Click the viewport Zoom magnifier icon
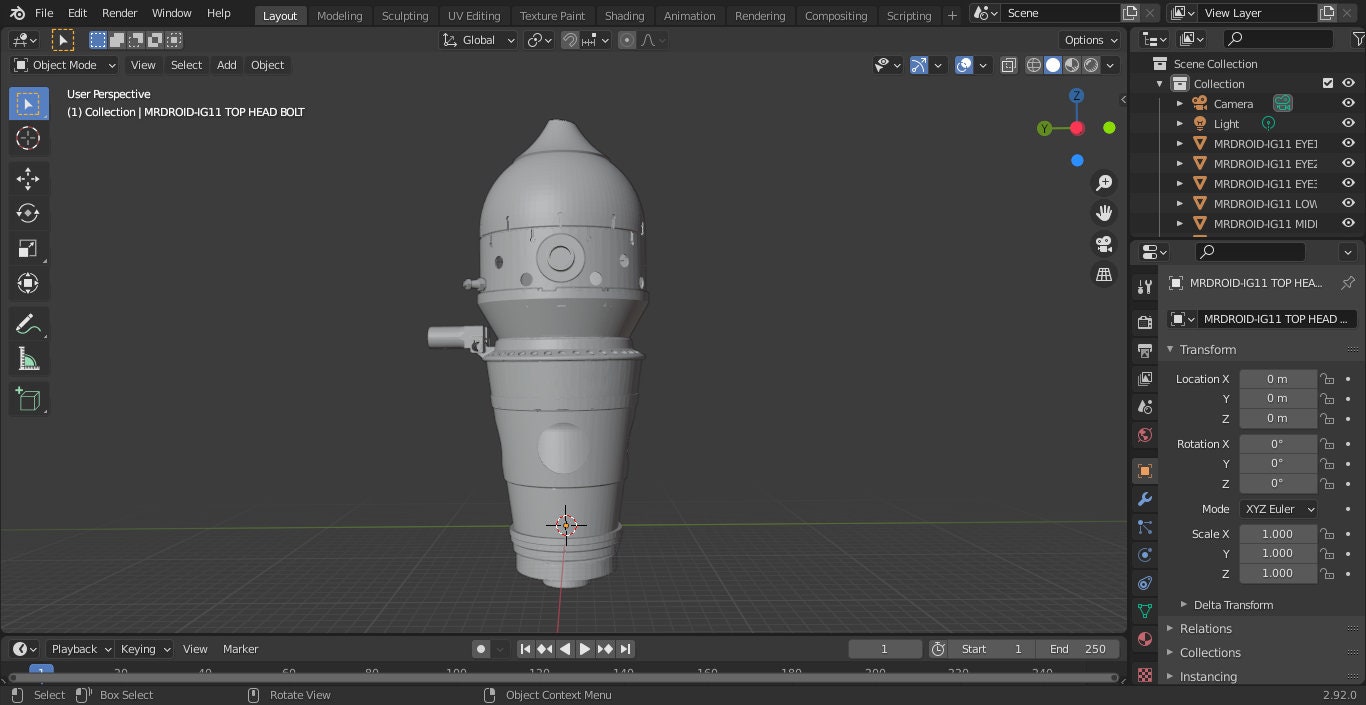Screen dimensions: 1366x705 [x=1103, y=182]
